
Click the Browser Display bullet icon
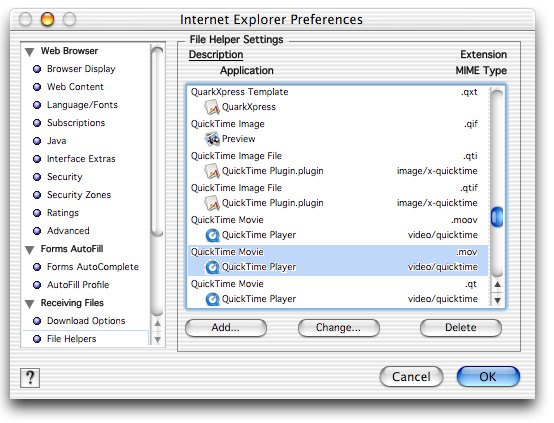37,69
